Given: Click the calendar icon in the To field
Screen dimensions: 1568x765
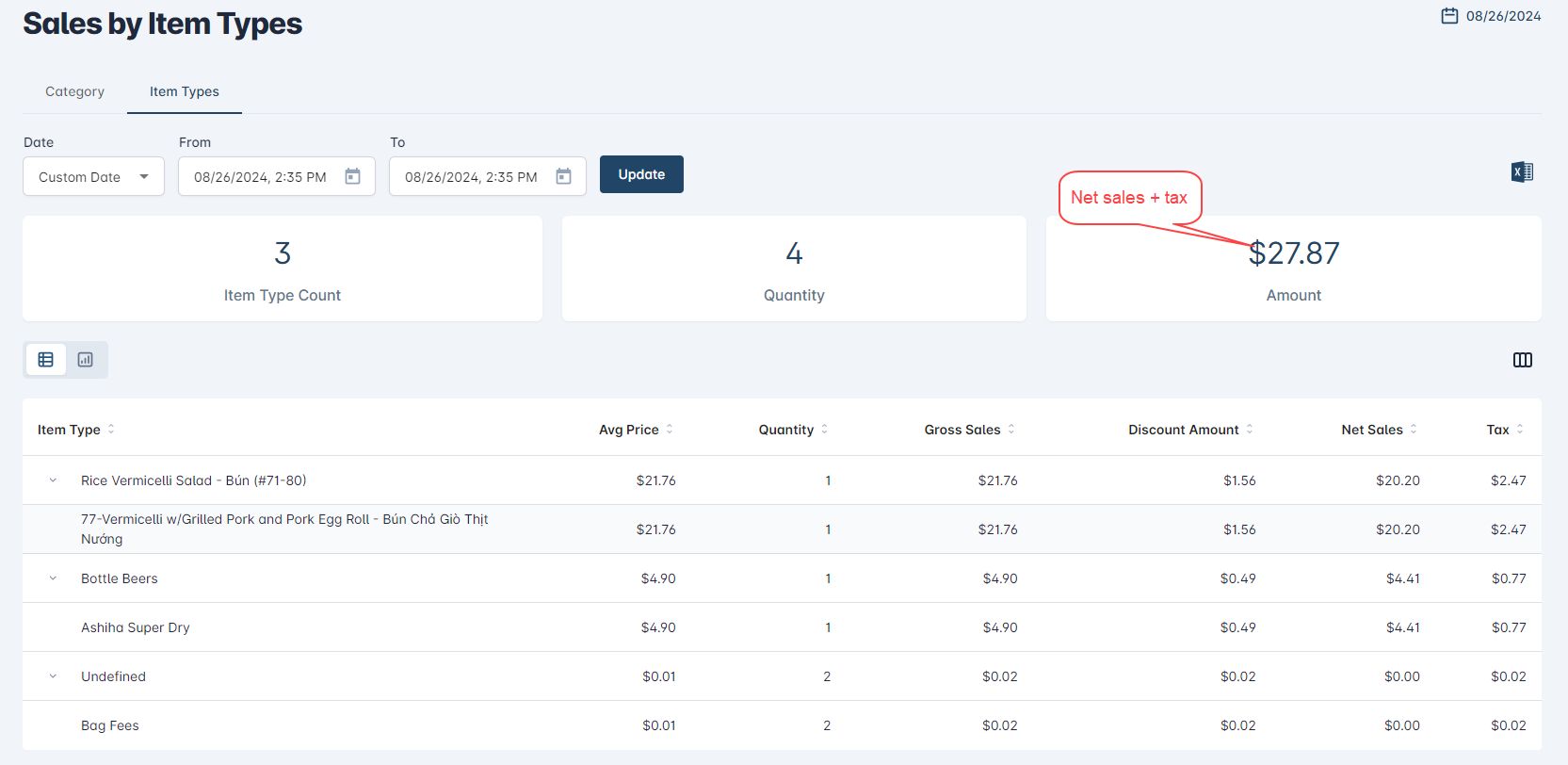Looking at the screenshot, I should [563, 176].
